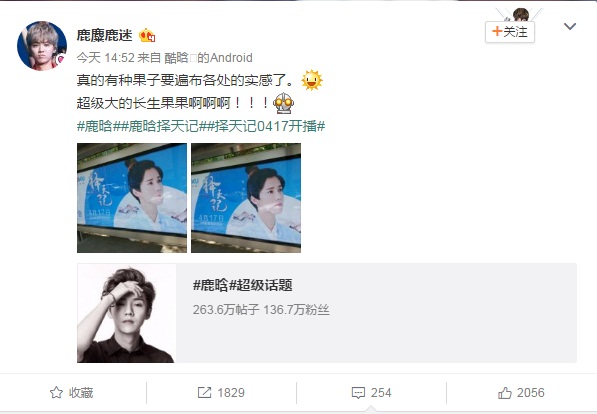Open the #鹿晗# hashtag link
The image size is (597, 414).
94,126
